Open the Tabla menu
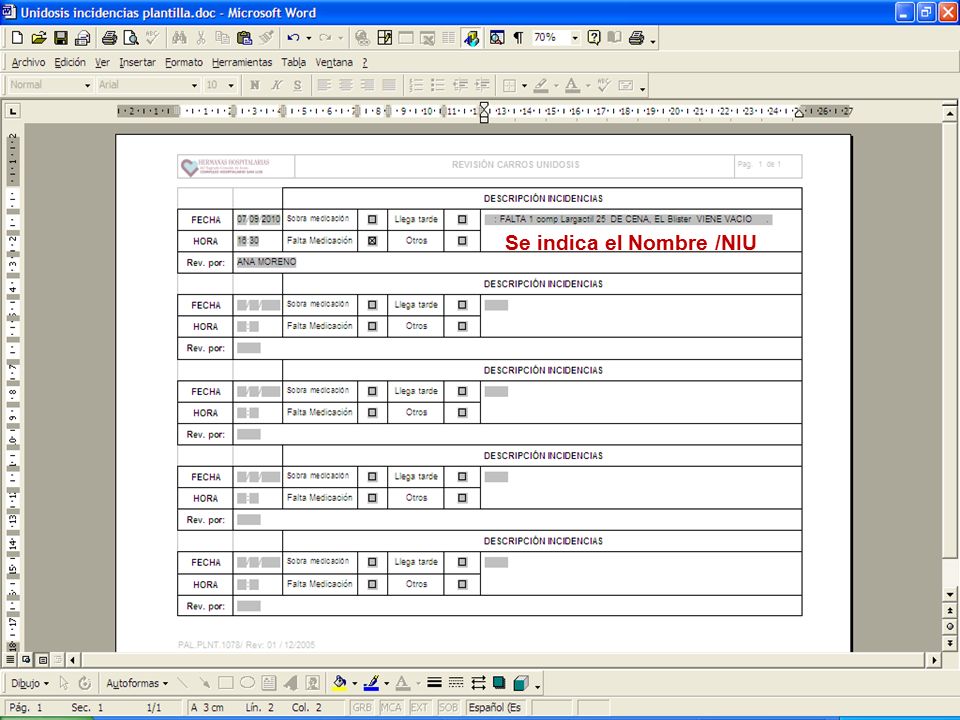 point(293,62)
